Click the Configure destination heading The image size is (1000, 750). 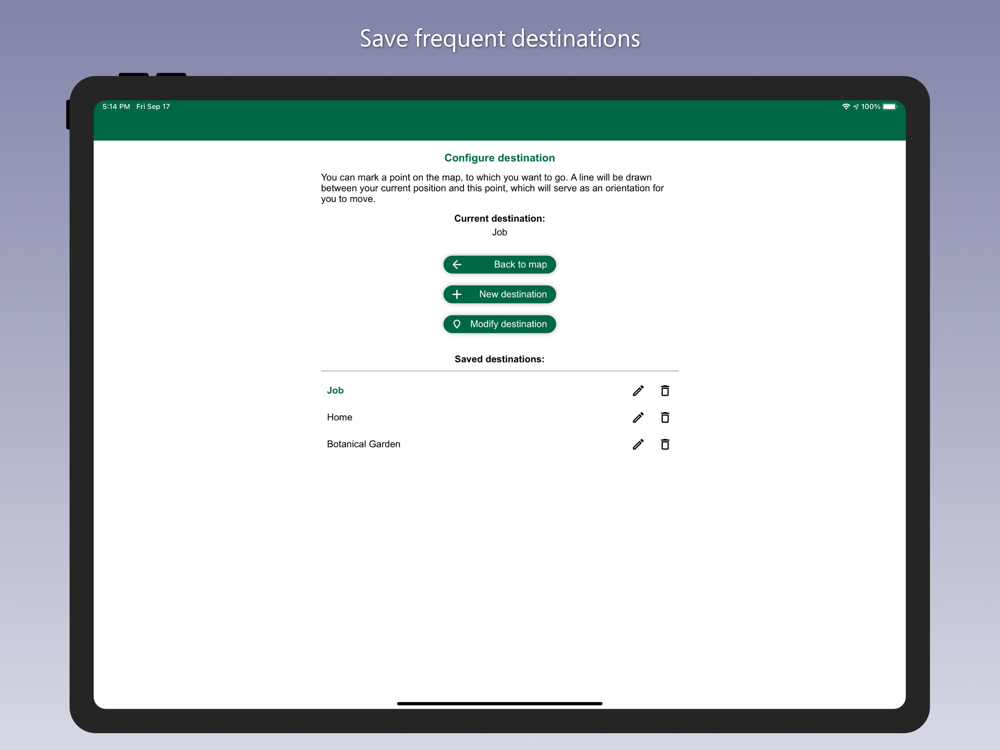click(499, 158)
